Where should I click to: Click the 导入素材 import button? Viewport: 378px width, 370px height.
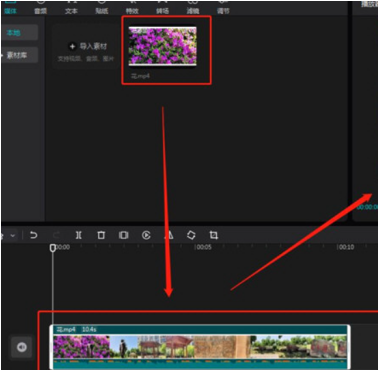[x=86, y=46]
